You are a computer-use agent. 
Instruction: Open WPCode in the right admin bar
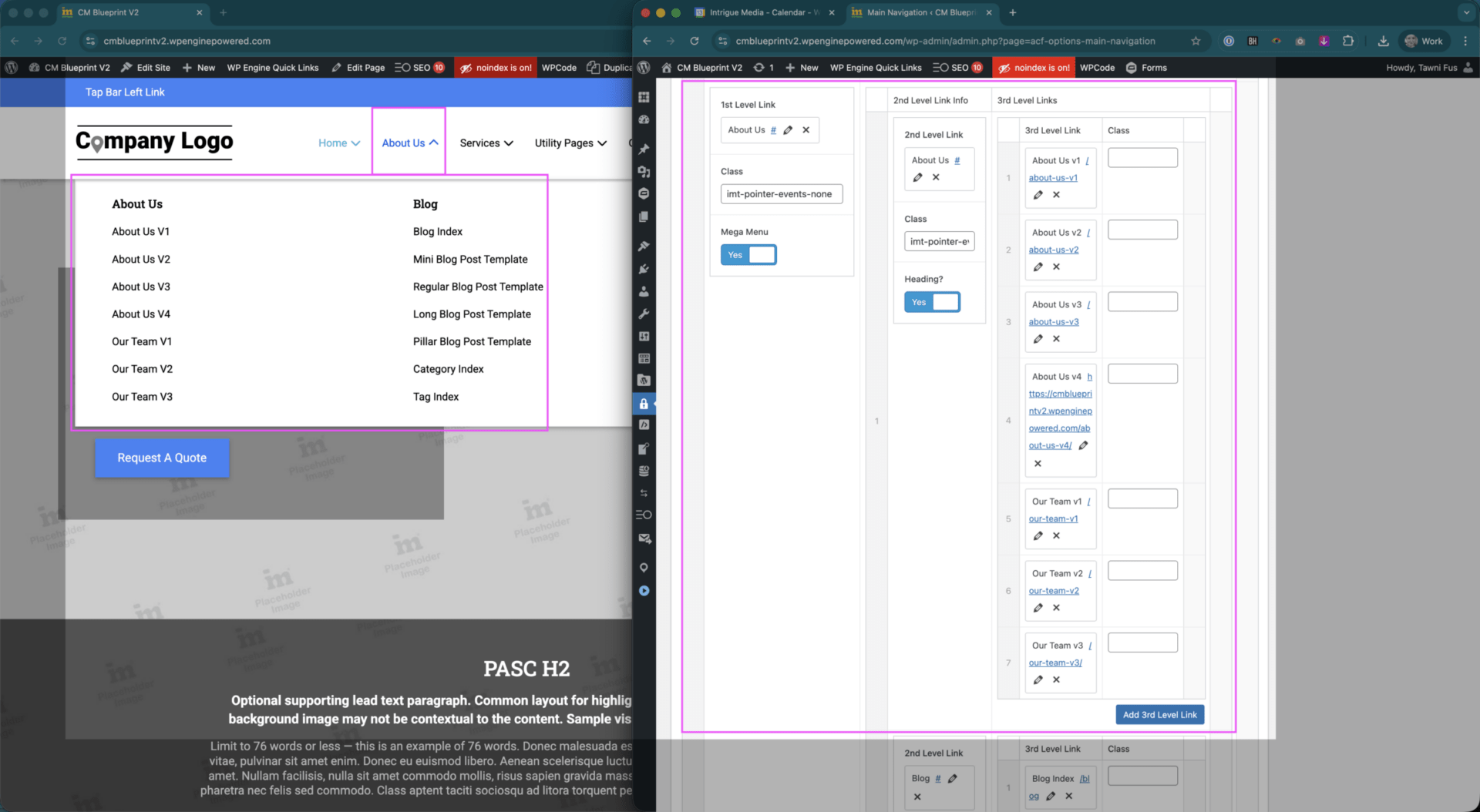[x=1097, y=68]
